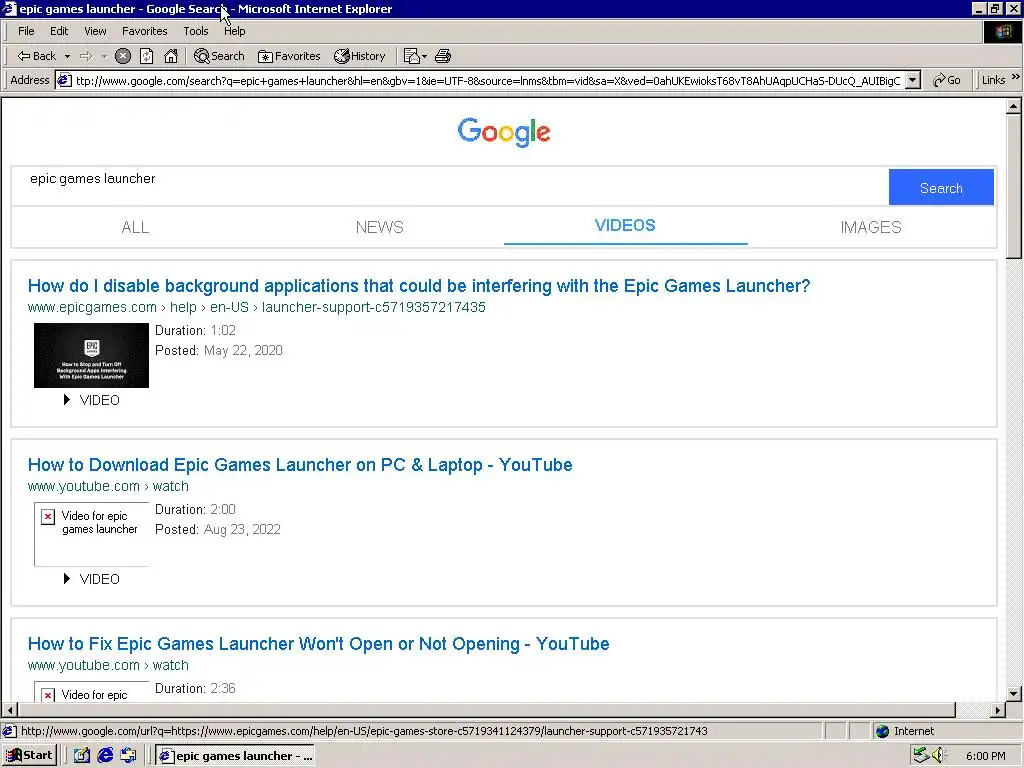Open How to Fix Epic Games Launcher link

[318, 644]
